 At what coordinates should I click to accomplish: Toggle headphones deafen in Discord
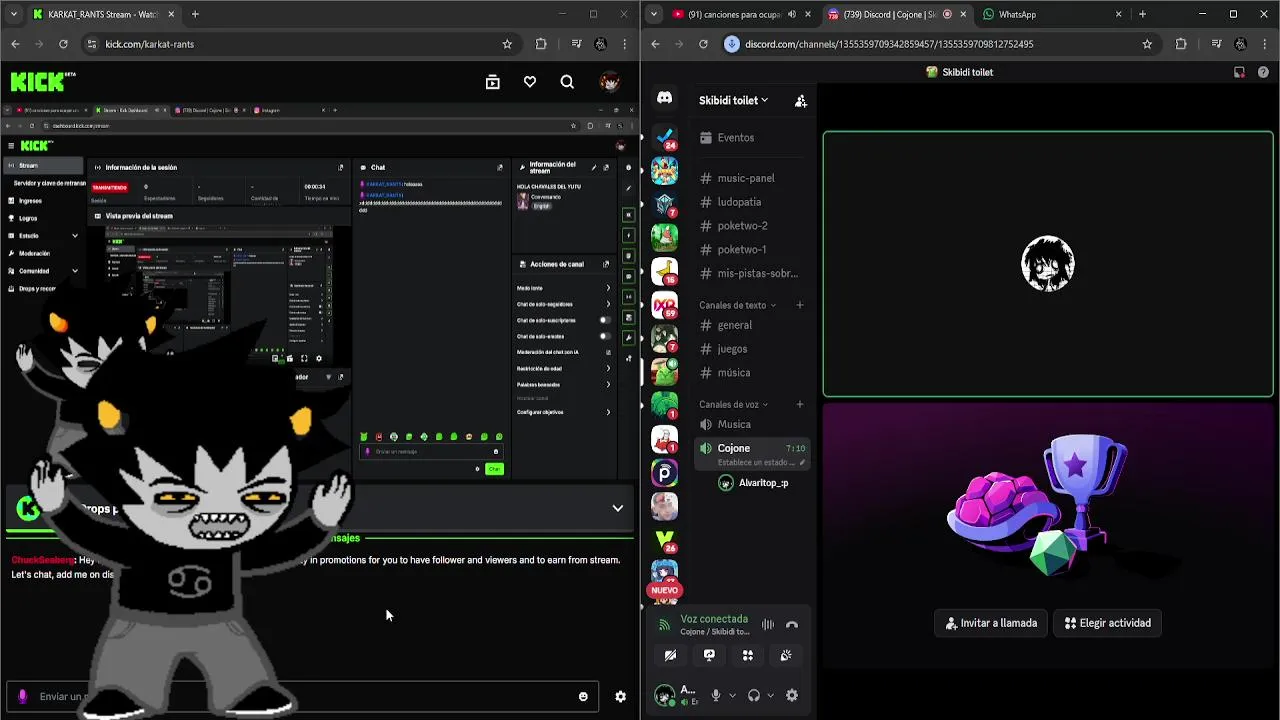pos(754,695)
